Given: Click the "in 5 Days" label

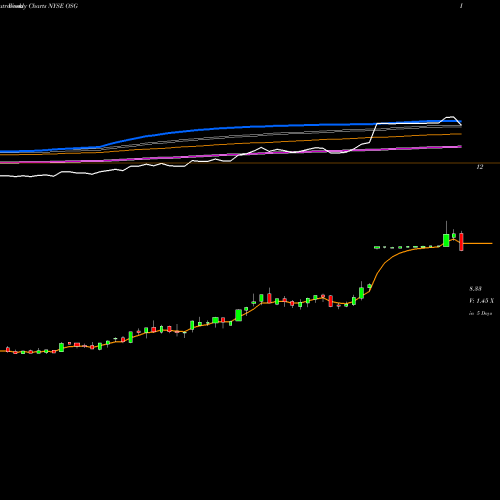Looking at the screenshot, I should [x=480, y=313].
